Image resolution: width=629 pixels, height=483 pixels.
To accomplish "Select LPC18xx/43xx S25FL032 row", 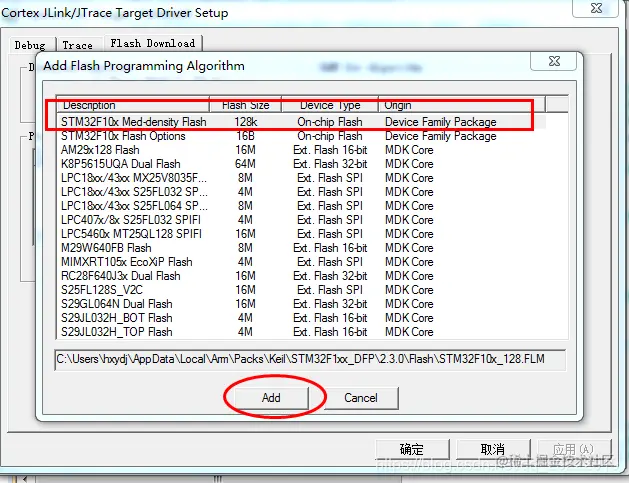I will [x=301, y=192].
